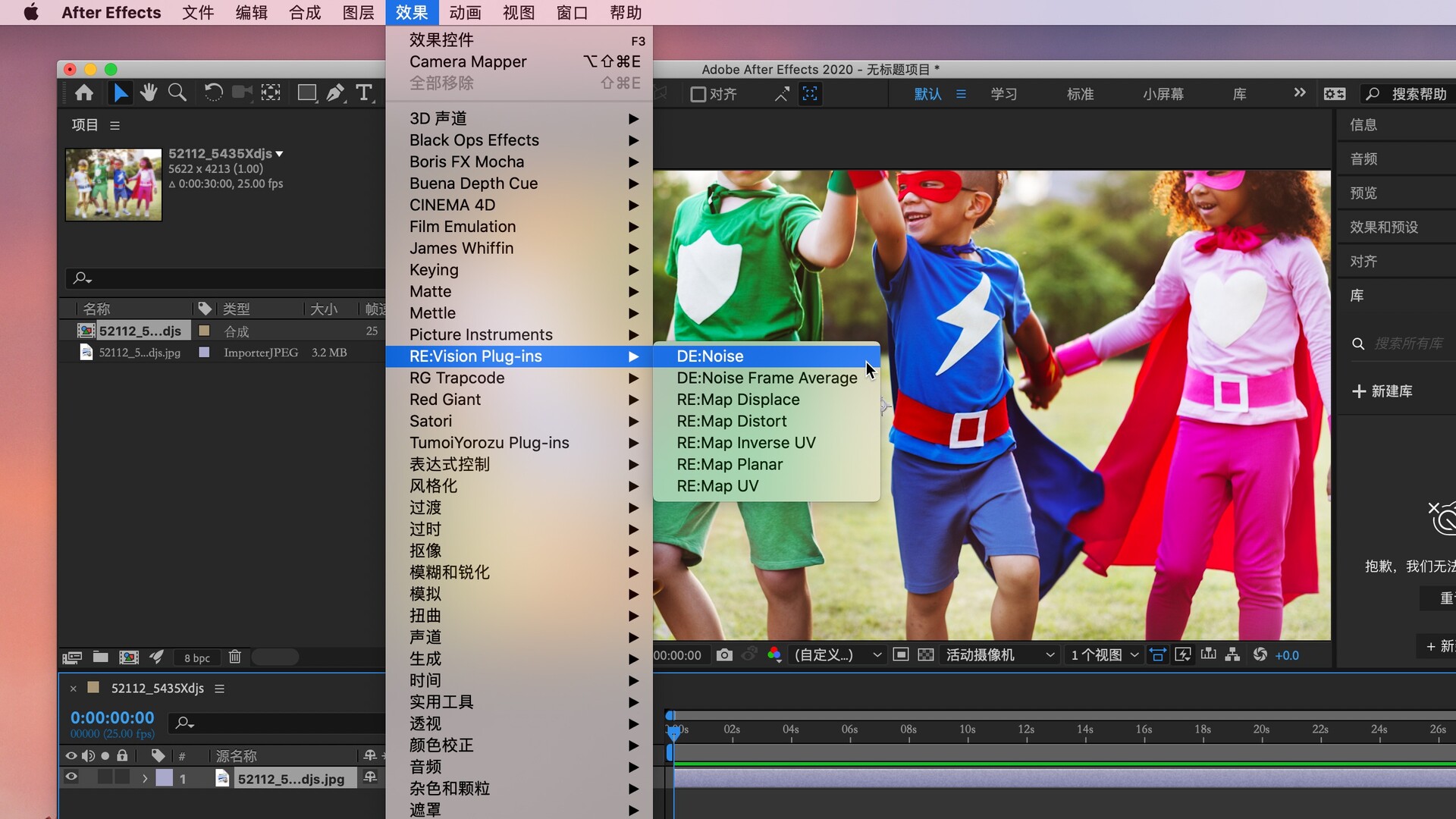Click the project search field
This screenshot has width=1456, height=819.
[226, 278]
